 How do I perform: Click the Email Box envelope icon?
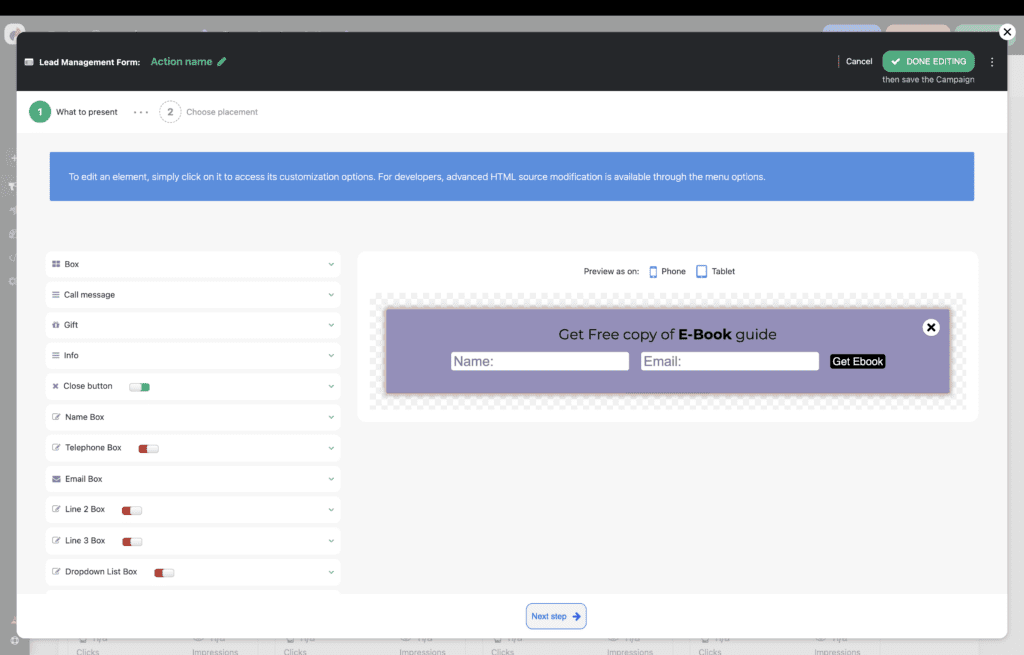(x=55, y=479)
